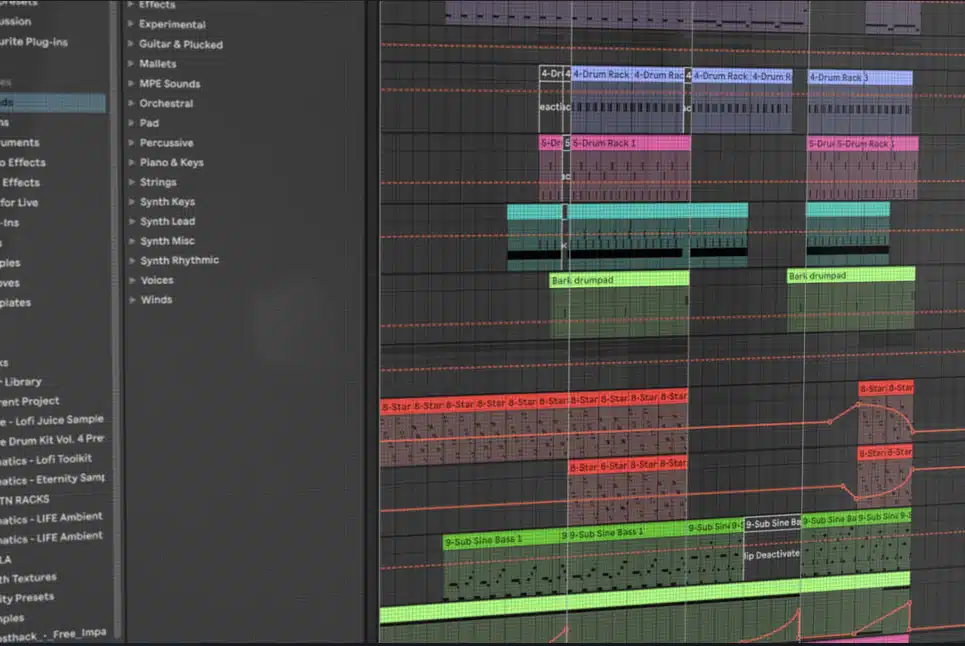
Task: Select the 'Orchestral' label
Action: tap(166, 103)
